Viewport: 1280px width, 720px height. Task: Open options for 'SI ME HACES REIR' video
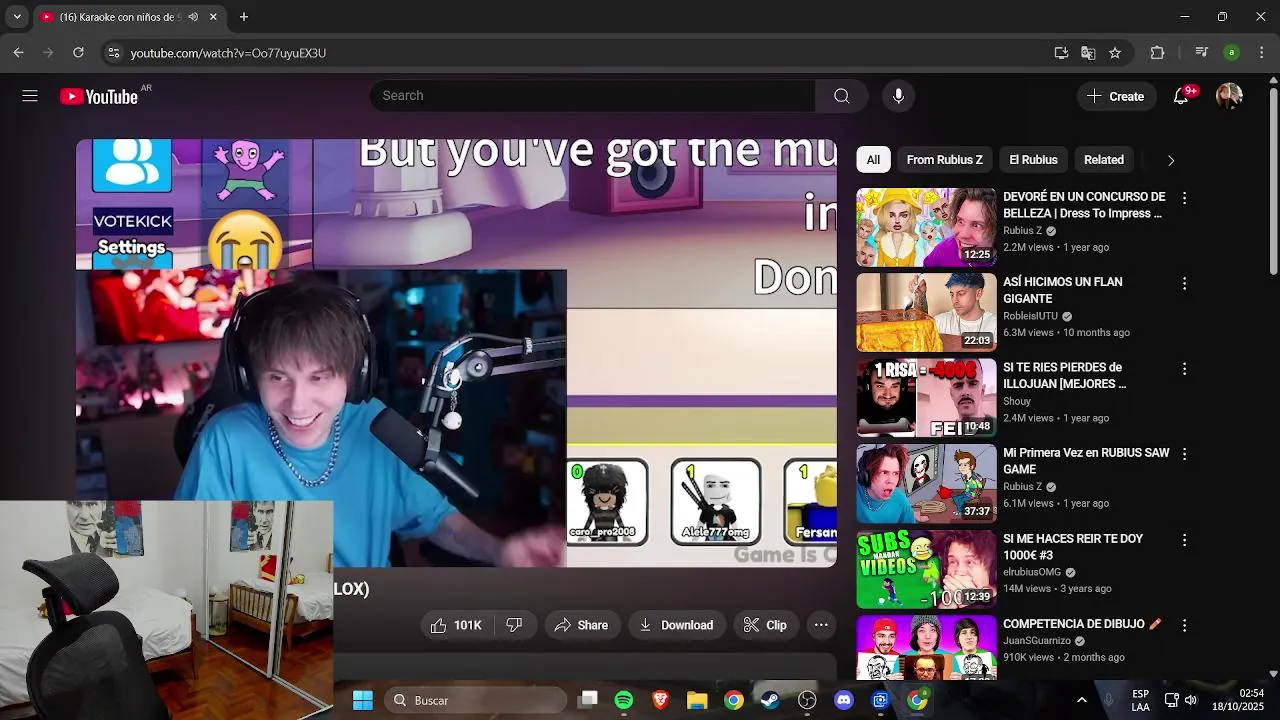point(1184,540)
